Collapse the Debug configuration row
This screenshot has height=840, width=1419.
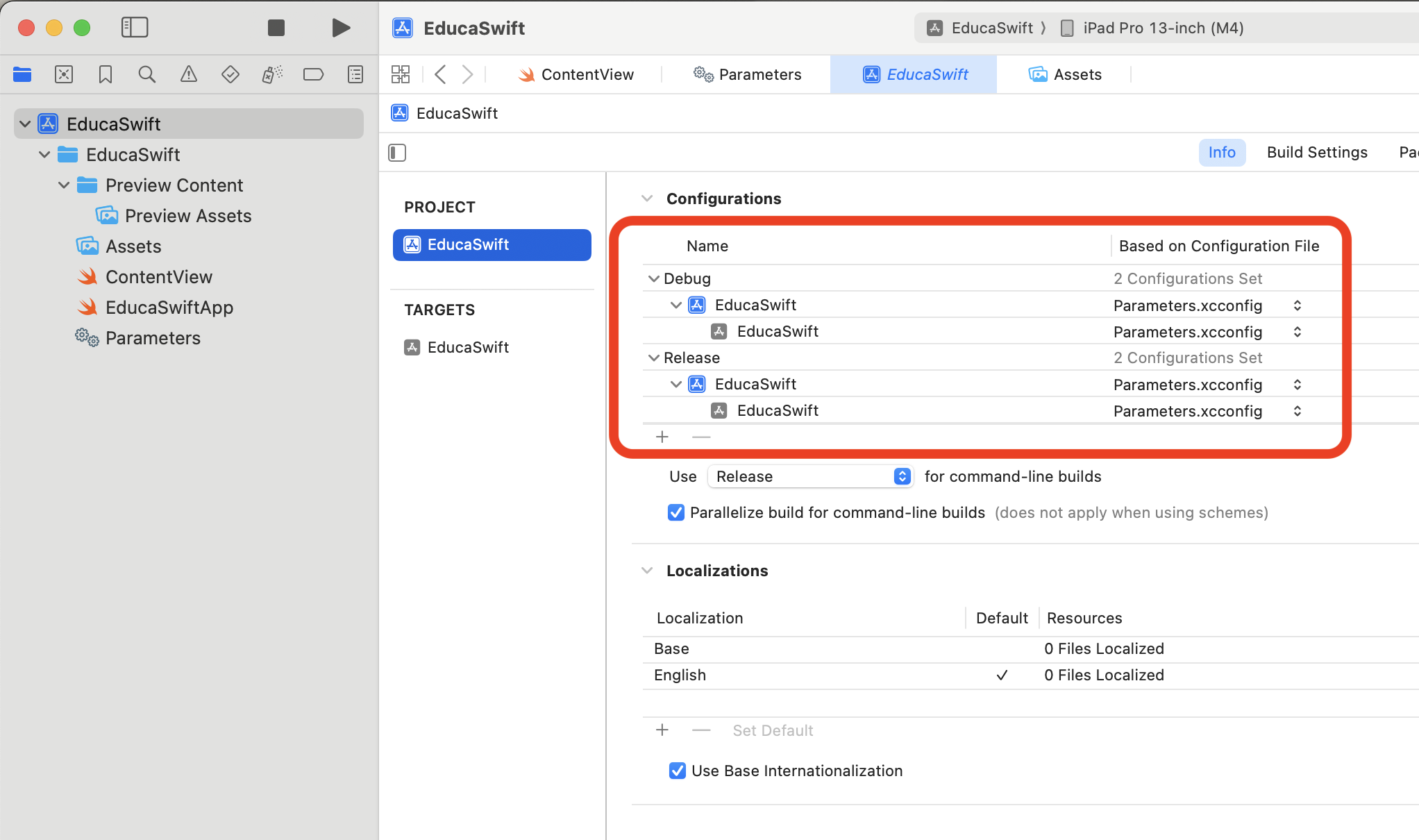coord(653,279)
